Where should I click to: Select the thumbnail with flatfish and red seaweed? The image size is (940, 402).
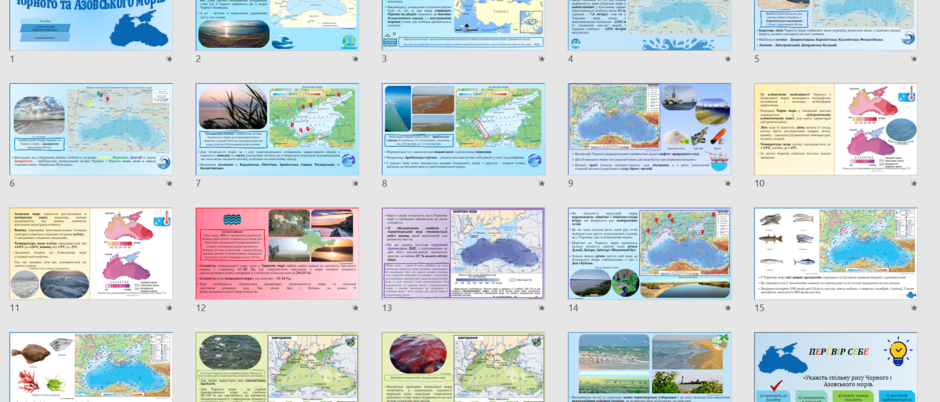[x=91, y=367]
